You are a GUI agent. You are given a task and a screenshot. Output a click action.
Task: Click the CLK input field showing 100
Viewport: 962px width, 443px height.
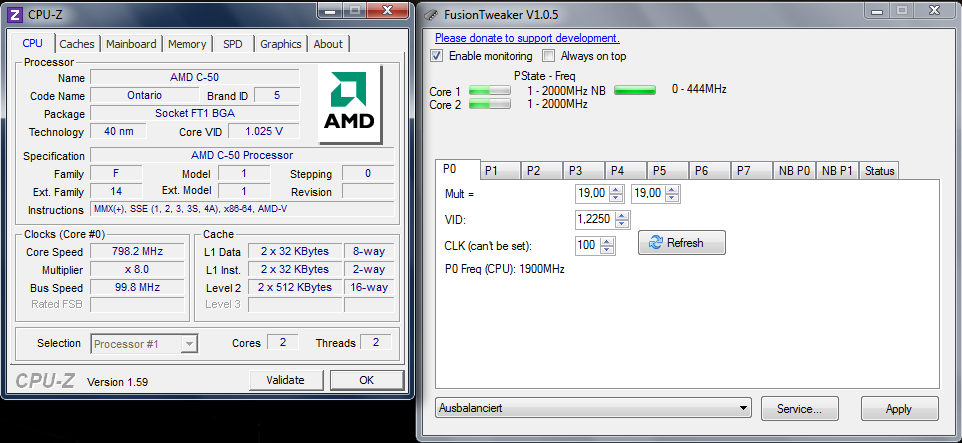(x=588, y=246)
